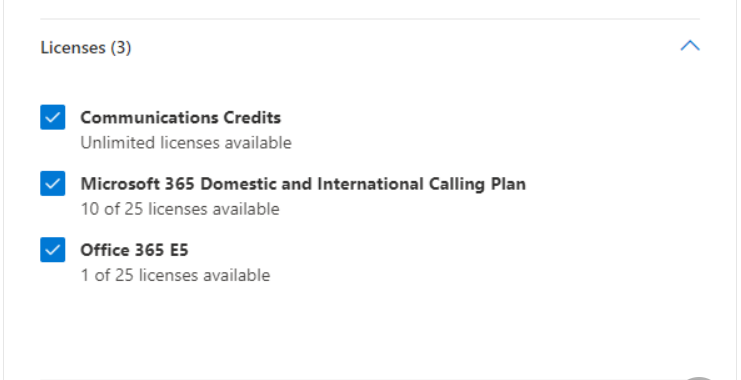The width and height of the screenshot is (741, 380).
Task: Uncheck the Communications Credits checkbox
Action: (52, 117)
